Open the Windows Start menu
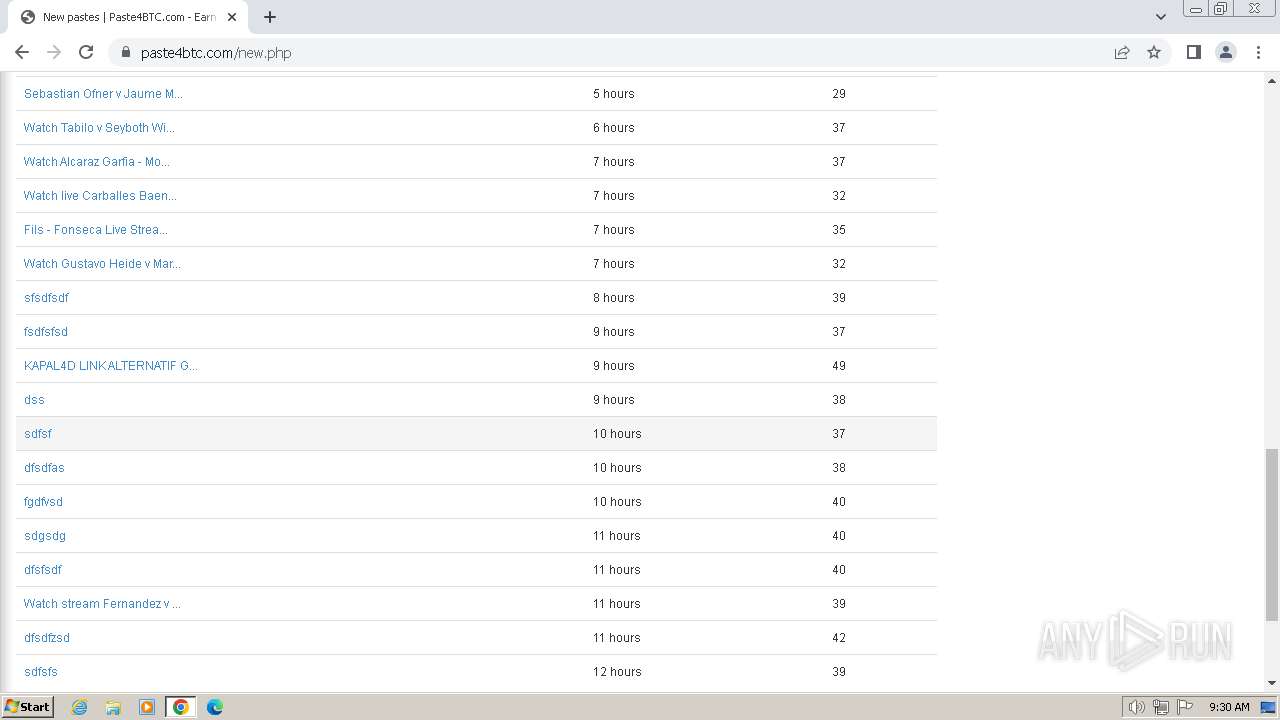 [28, 706]
